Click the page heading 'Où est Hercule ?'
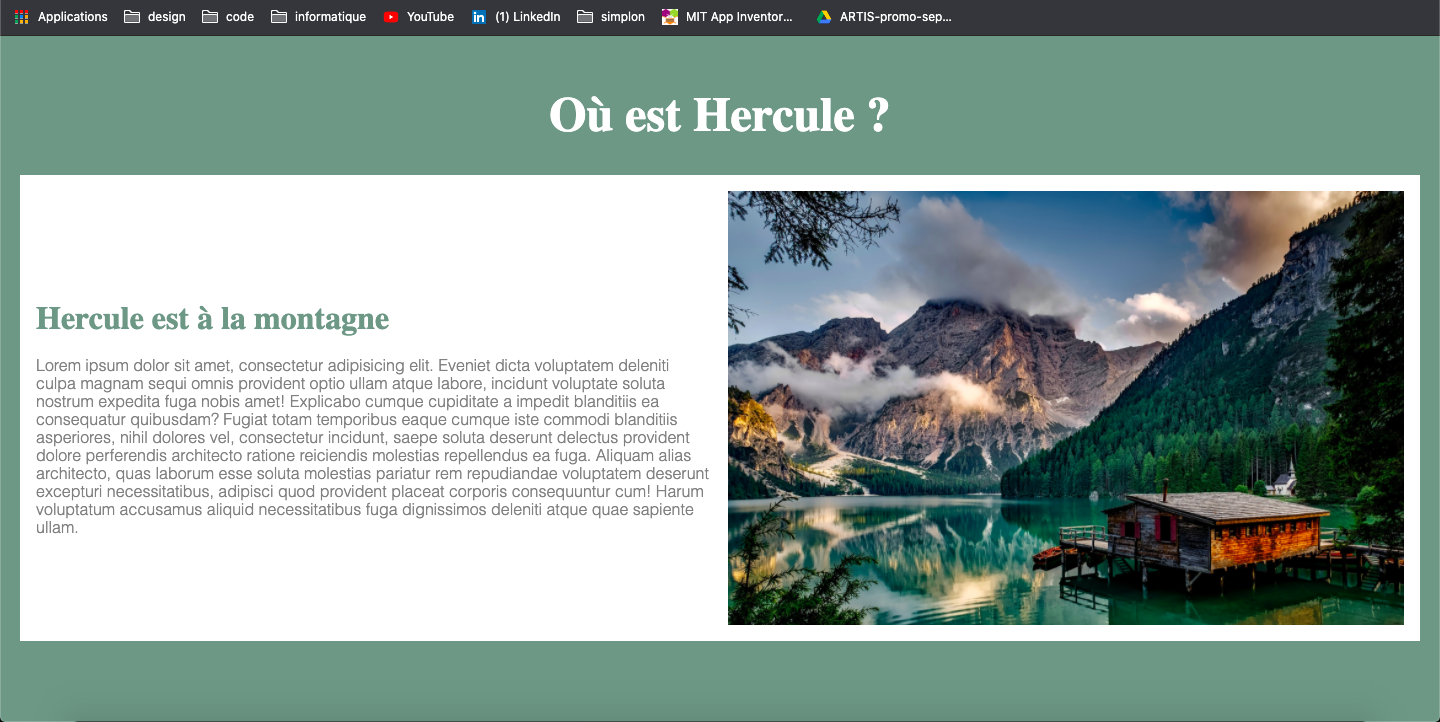This screenshot has width=1440, height=722. click(719, 115)
